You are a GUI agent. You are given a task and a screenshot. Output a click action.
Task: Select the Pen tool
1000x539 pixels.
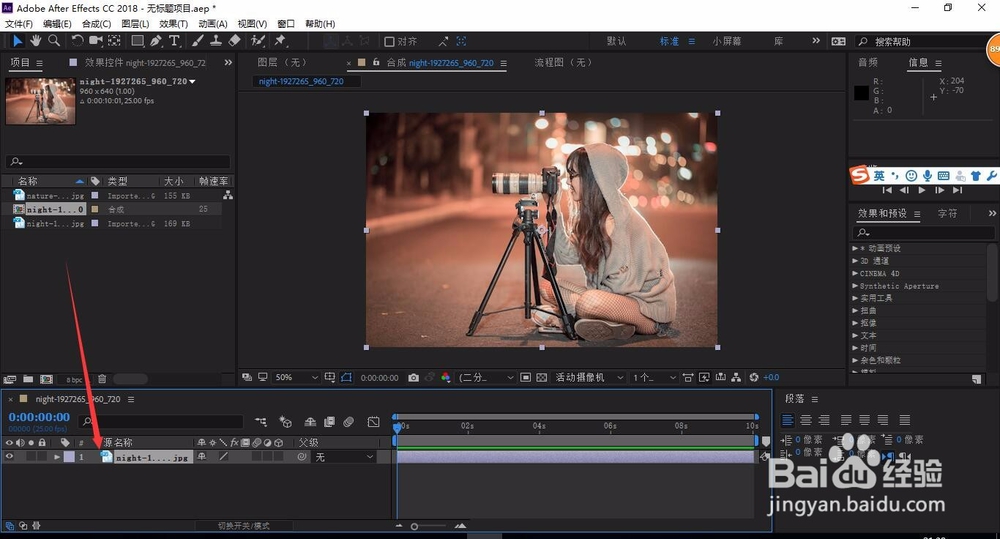pyautogui.click(x=155, y=41)
